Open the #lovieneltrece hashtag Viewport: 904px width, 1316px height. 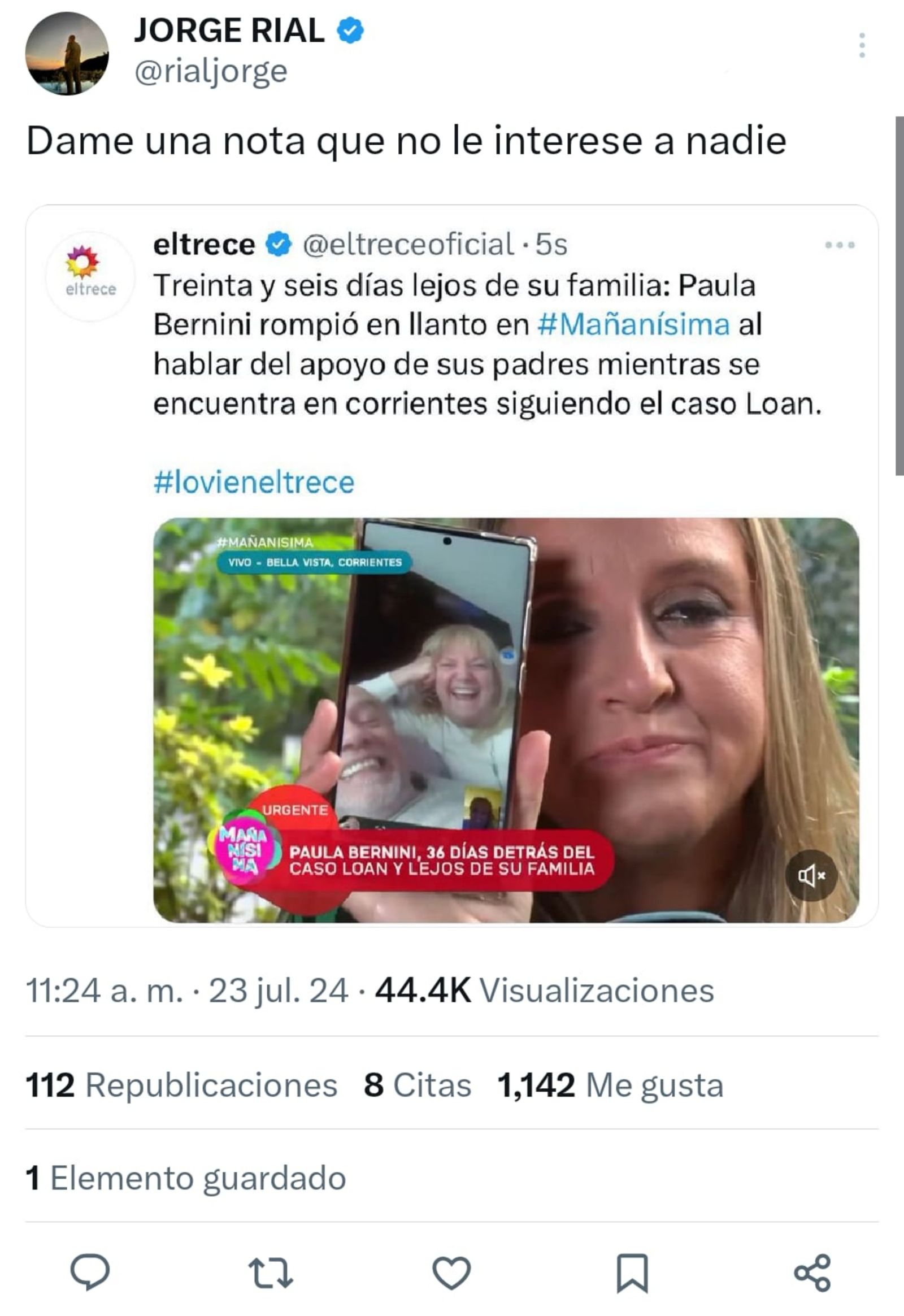pos(254,482)
